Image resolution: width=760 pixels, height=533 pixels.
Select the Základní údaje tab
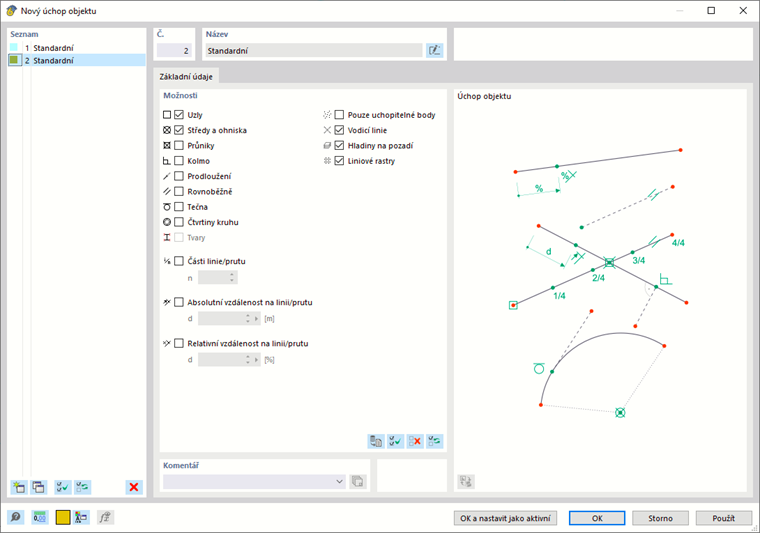[x=186, y=77]
